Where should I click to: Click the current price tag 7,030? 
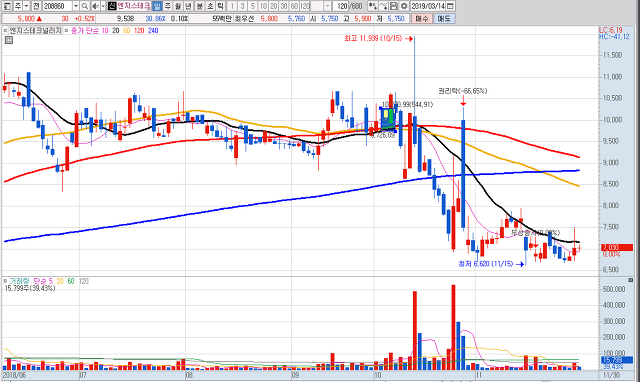pos(617,247)
